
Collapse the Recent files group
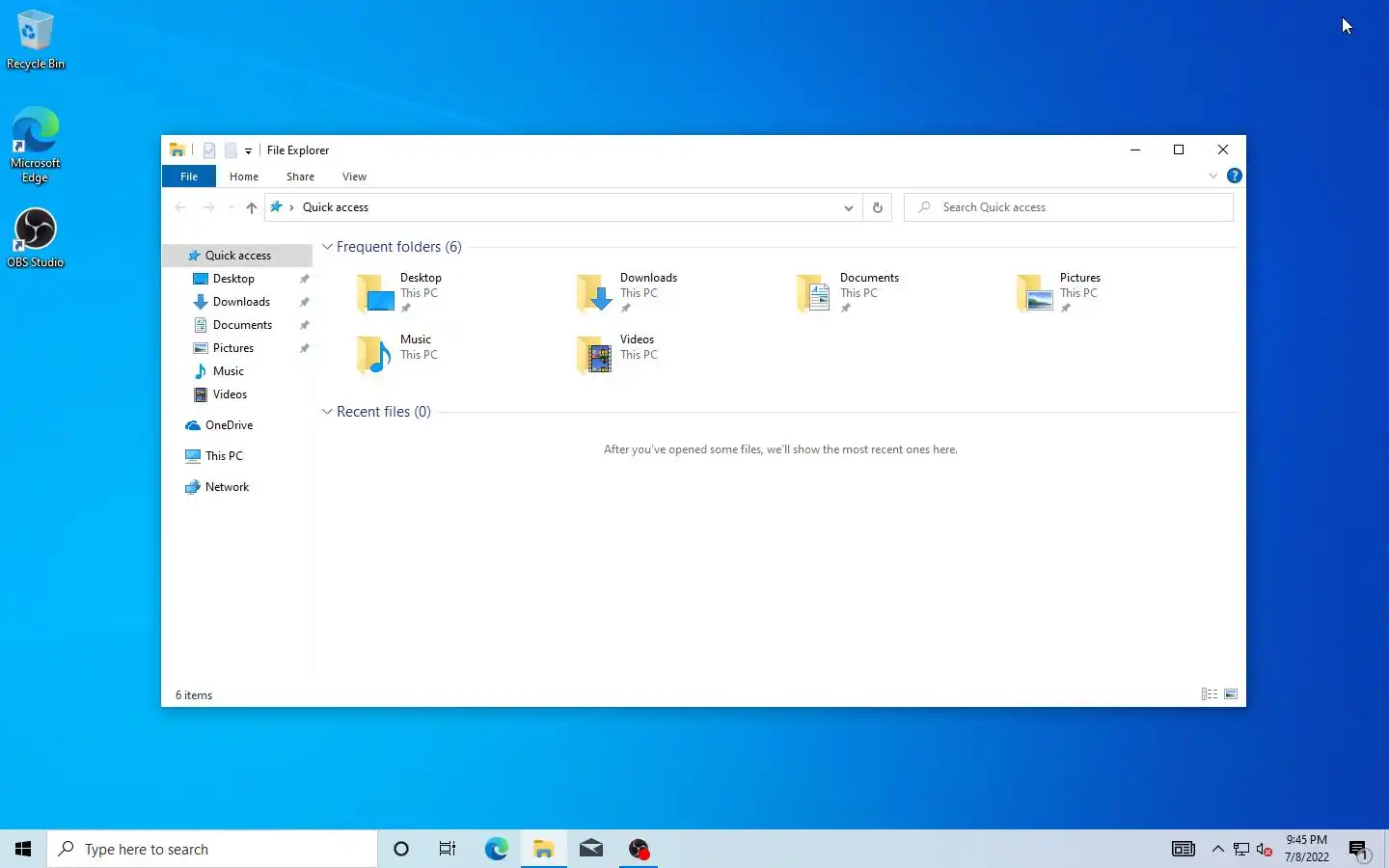(327, 412)
